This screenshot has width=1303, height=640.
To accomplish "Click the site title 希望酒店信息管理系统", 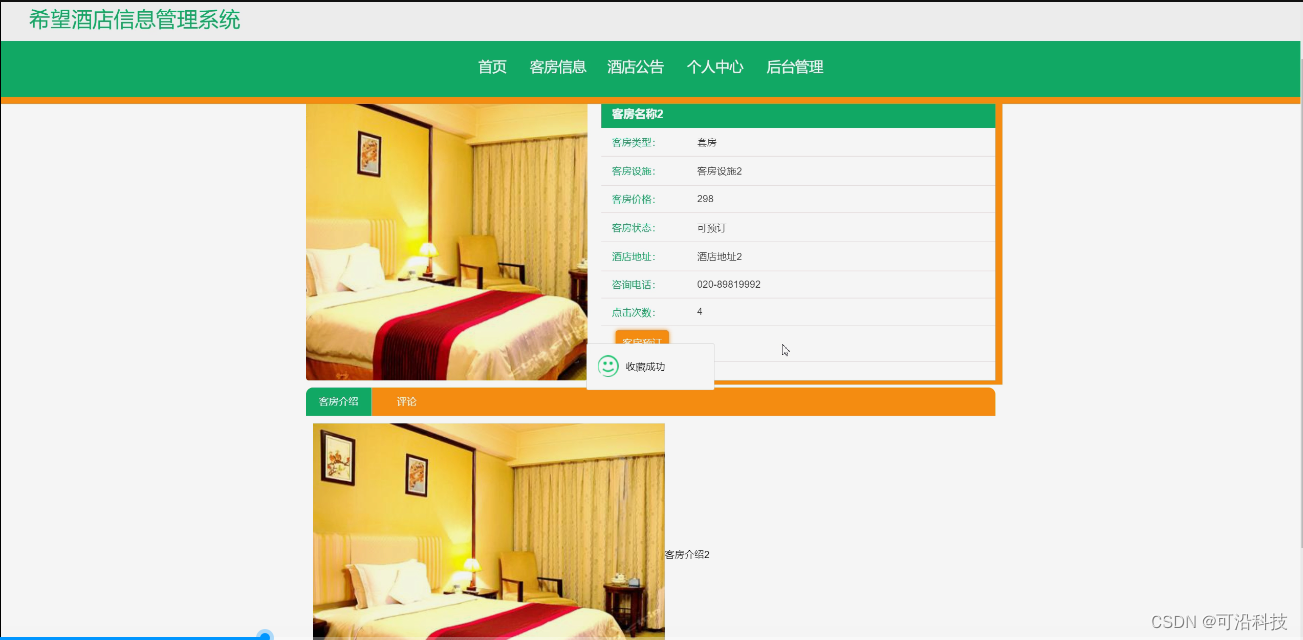I will pos(133,20).
